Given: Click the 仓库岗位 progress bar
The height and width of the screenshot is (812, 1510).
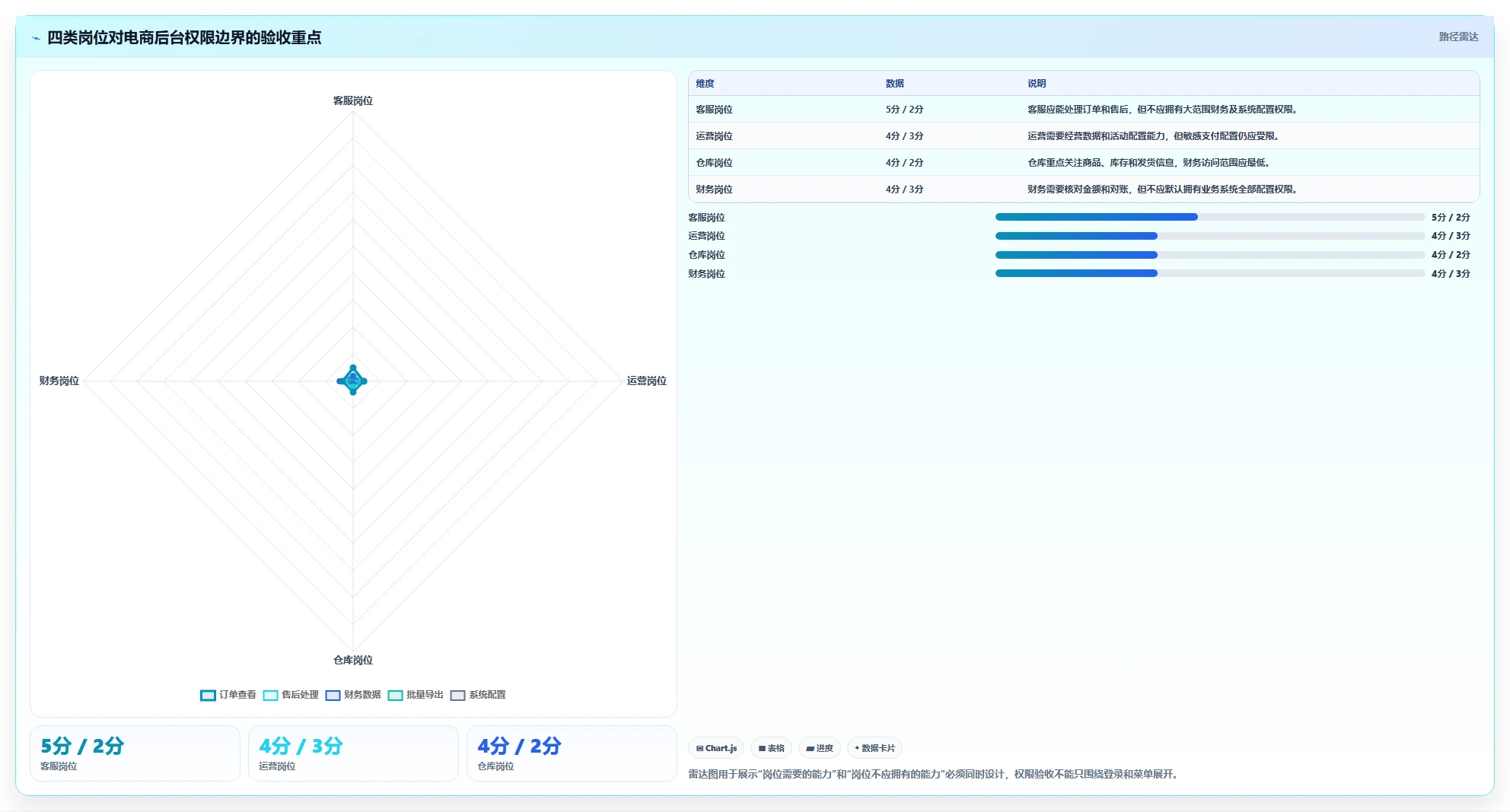Looking at the screenshot, I should pos(1210,255).
